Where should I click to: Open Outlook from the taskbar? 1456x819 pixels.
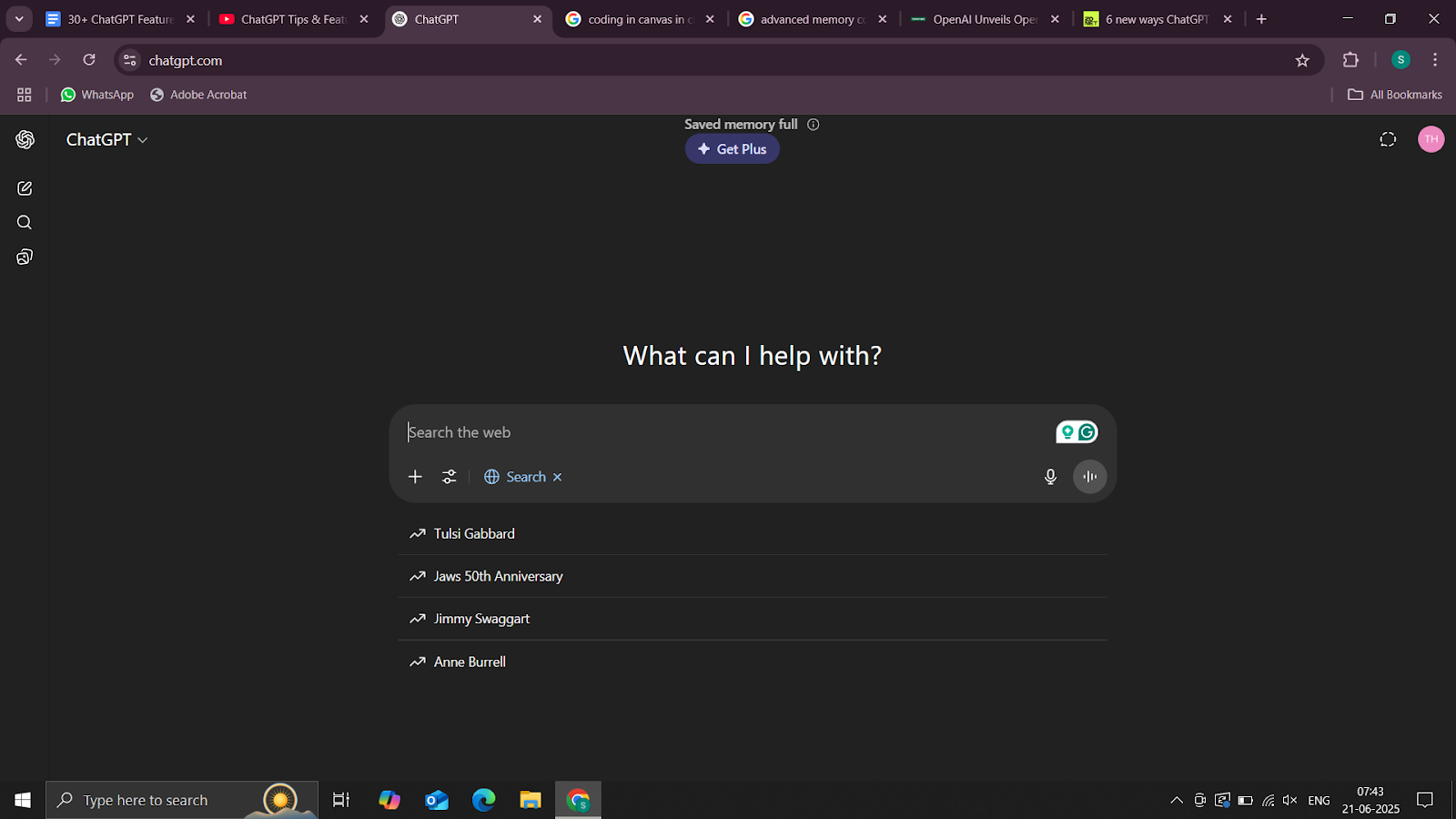[x=437, y=800]
